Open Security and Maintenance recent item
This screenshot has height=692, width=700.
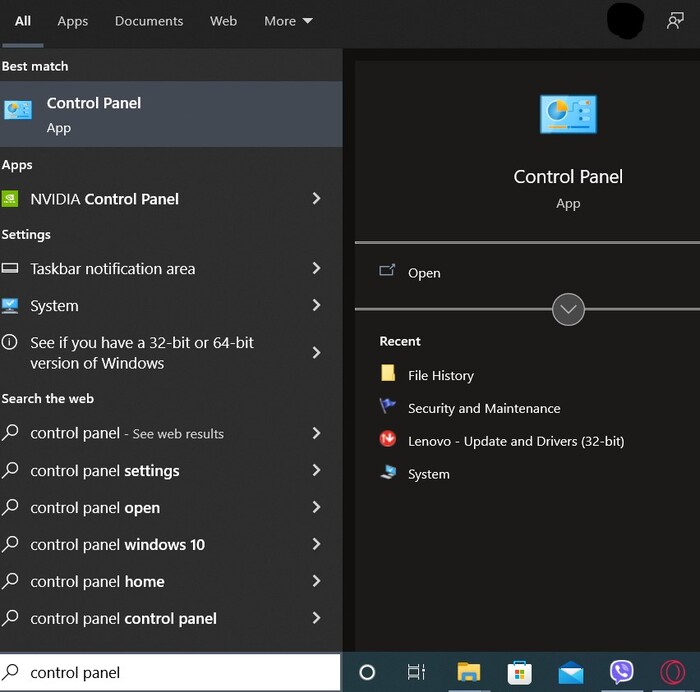(483, 409)
